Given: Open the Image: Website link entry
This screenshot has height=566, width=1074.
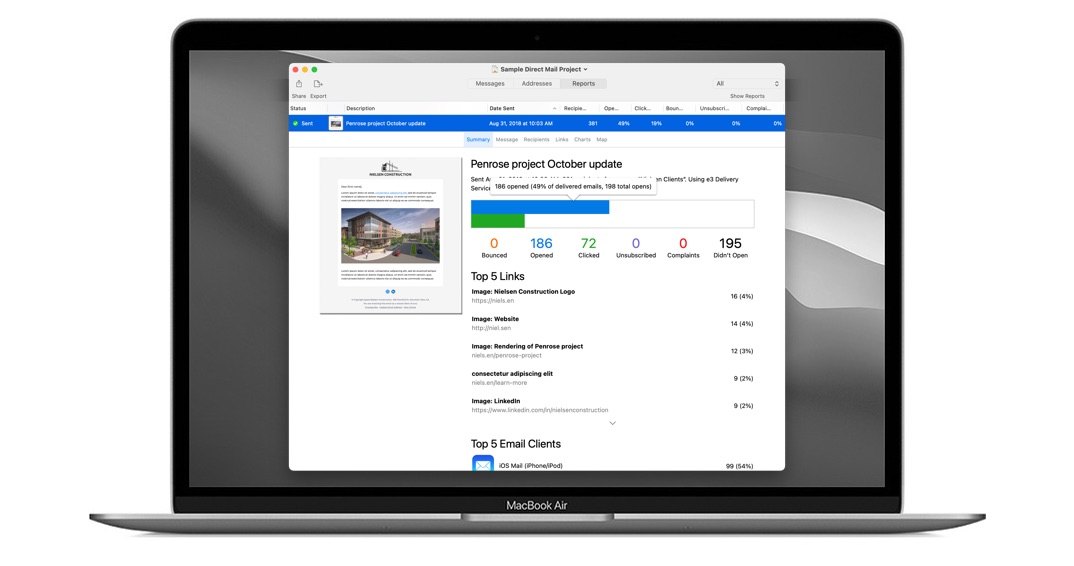Looking at the screenshot, I should pos(612,323).
